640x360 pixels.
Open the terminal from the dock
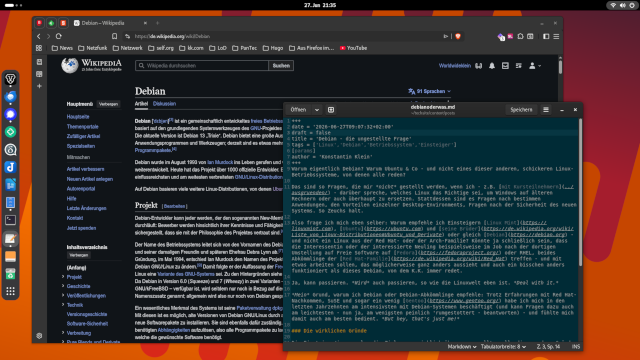point(11,220)
